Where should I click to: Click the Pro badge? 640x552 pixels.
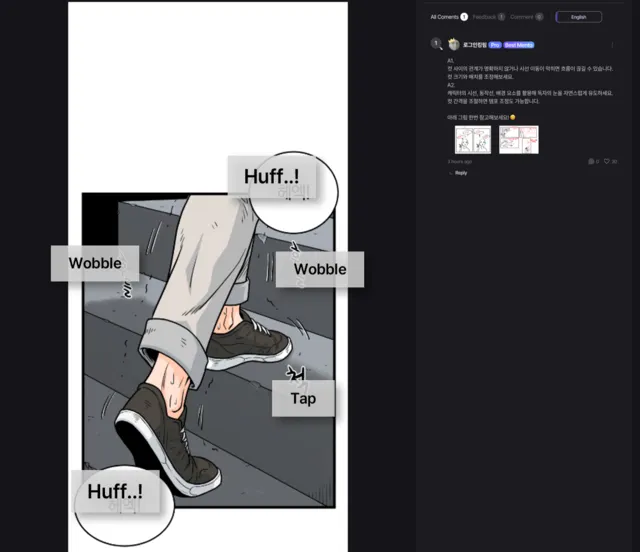tap(495, 45)
